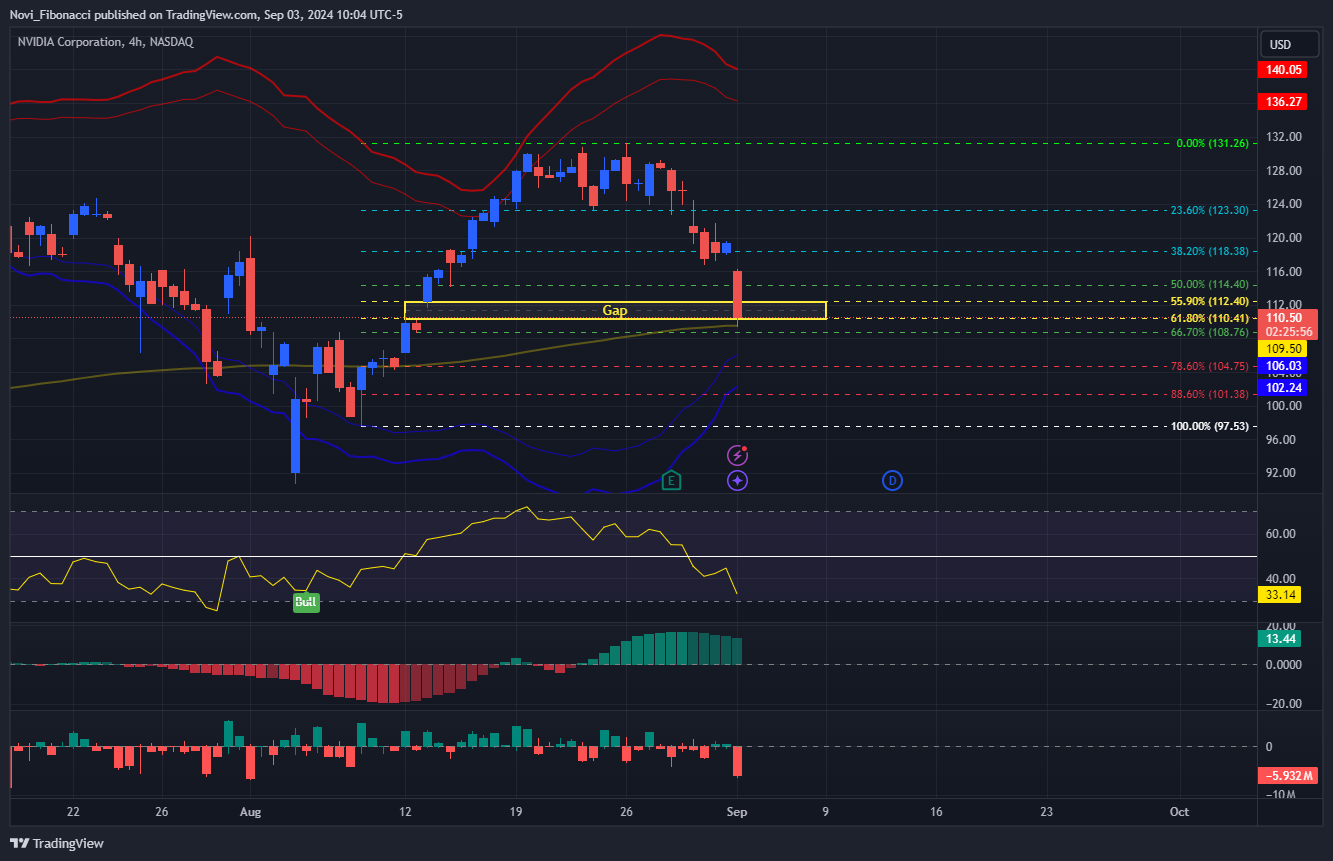This screenshot has width=1333, height=861.
Task: Click the 50.00% (114.40) Fibonacci label
Action: coord(1209,284)
